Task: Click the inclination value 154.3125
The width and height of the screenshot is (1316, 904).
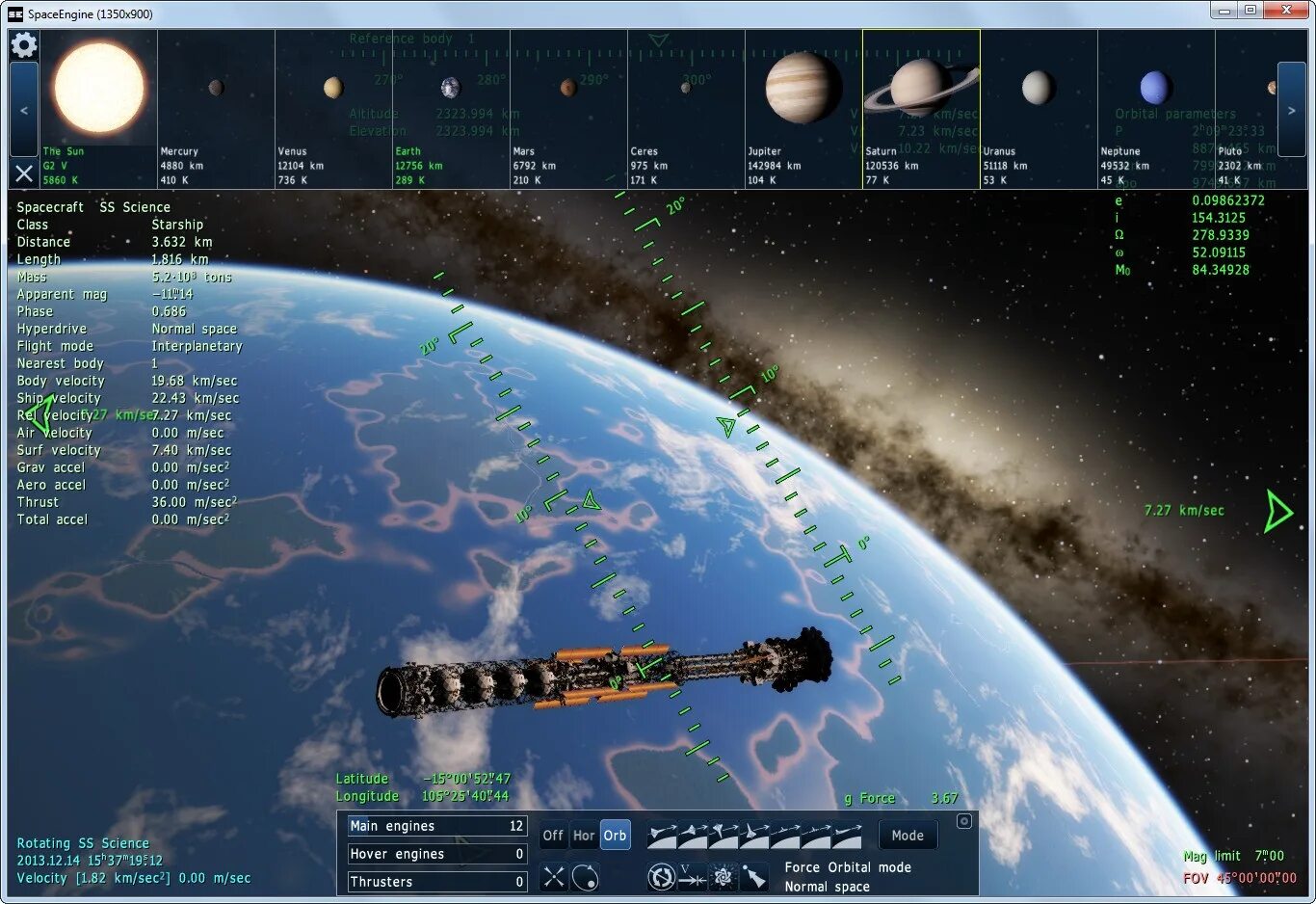Action: point(1219,218)
